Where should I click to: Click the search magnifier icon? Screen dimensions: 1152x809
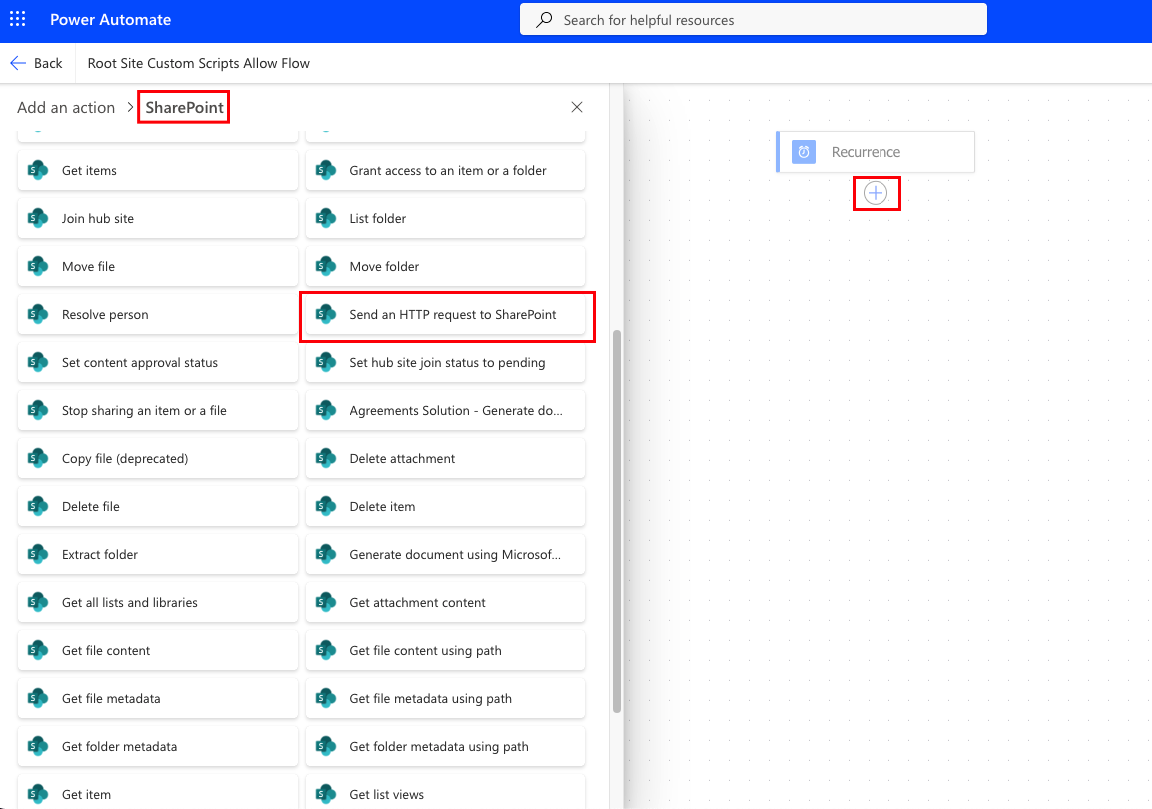point(545,20)
